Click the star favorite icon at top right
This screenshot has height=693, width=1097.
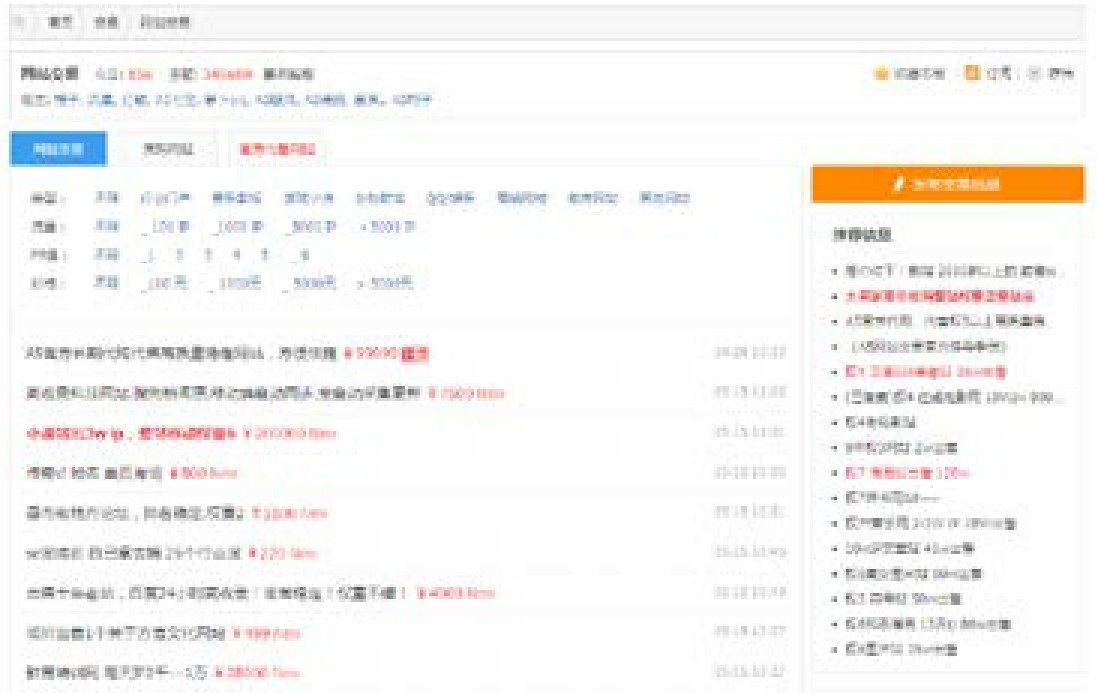click(x=881, y=74)
